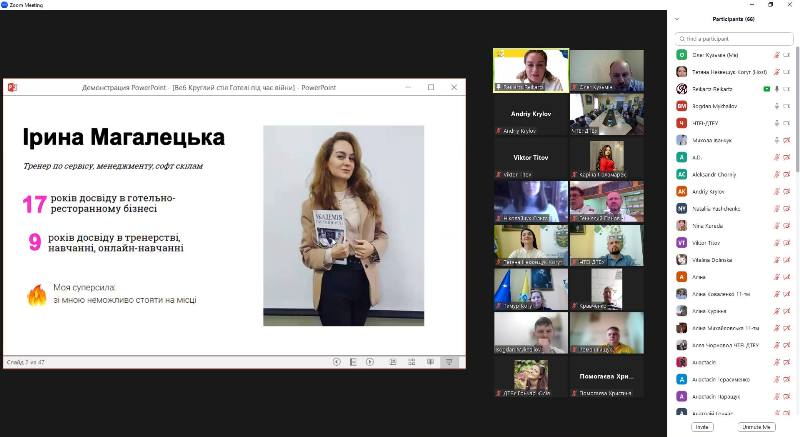Screen dimensions: 800x437
Task: Click muted mic icon on Andriy Krylov row
Action: pyautogui.click(x=777, y=192)
